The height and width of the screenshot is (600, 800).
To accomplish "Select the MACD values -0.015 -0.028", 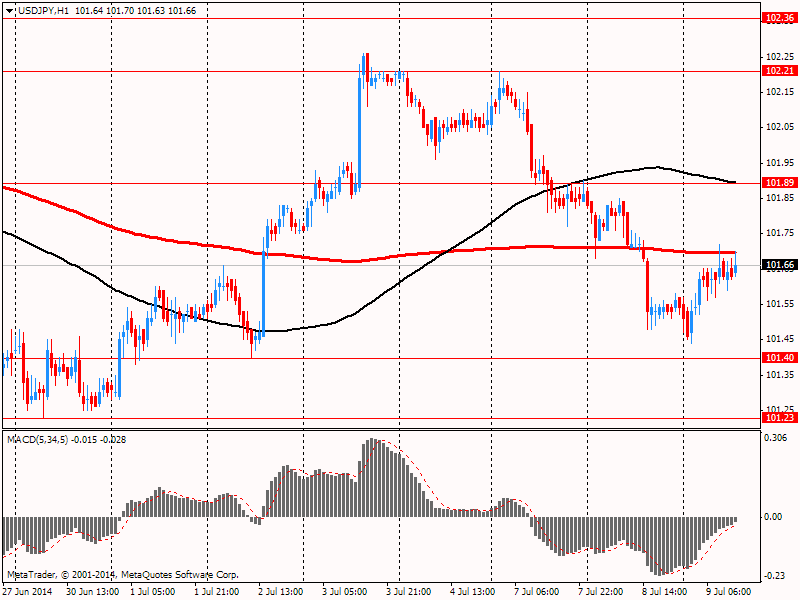I will click(x=98, y=439).
